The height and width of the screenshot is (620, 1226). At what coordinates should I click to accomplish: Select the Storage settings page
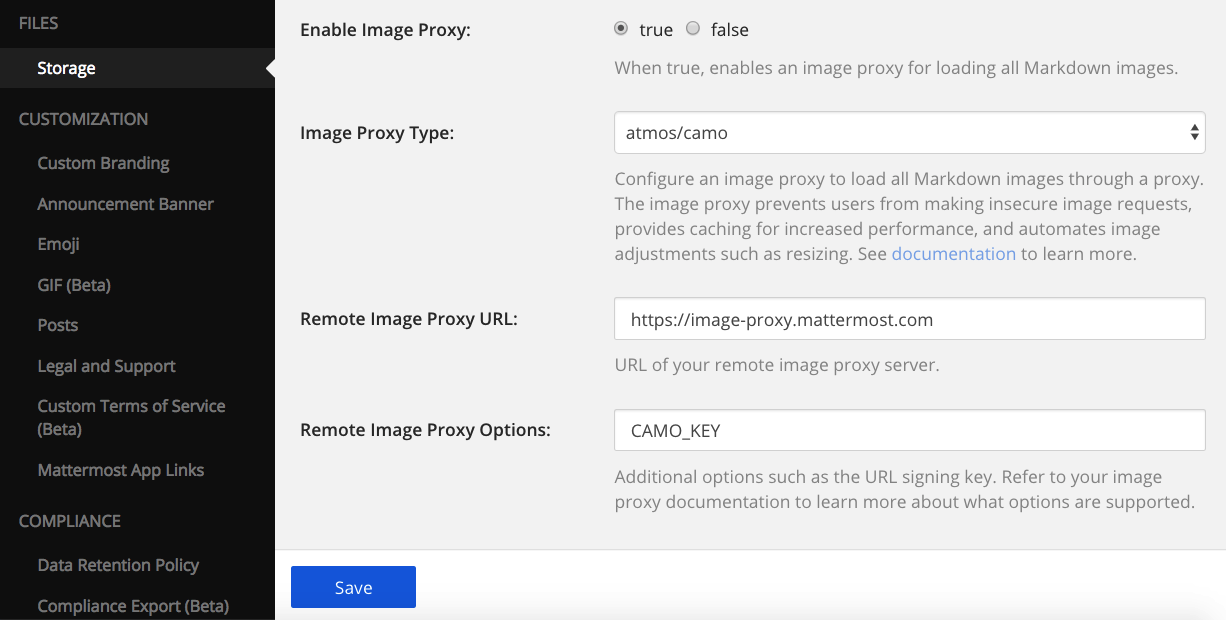click(66, 68)
